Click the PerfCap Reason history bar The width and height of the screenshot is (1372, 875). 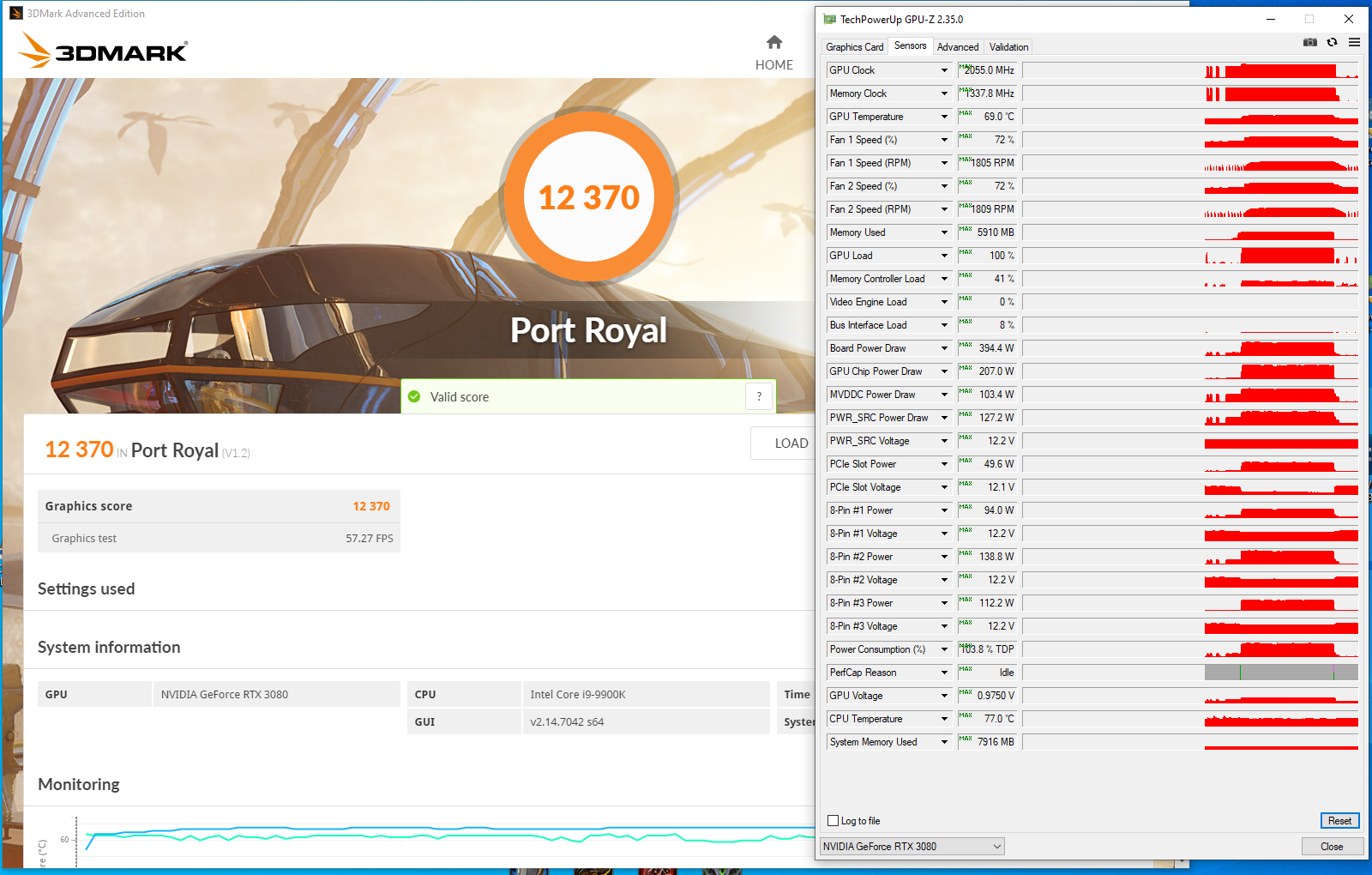point(1190,673)
